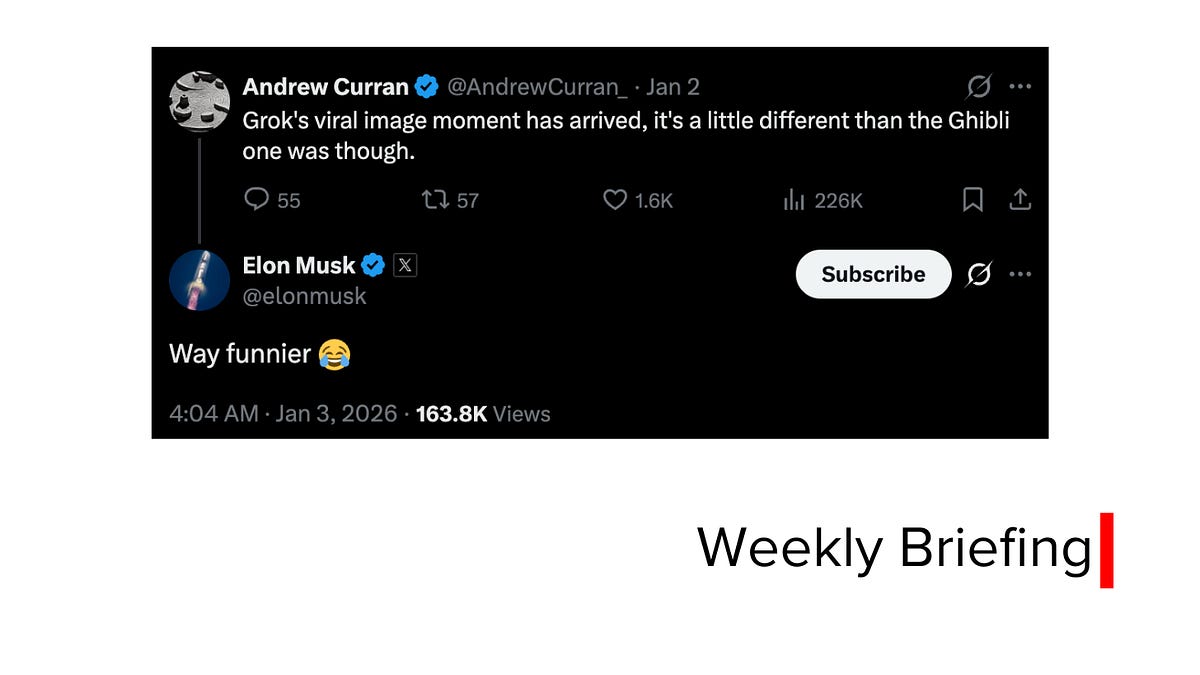Like Andrew Curran's post with the heart
This screenshot has height=675, width=1200.
[x=615, y=200]
